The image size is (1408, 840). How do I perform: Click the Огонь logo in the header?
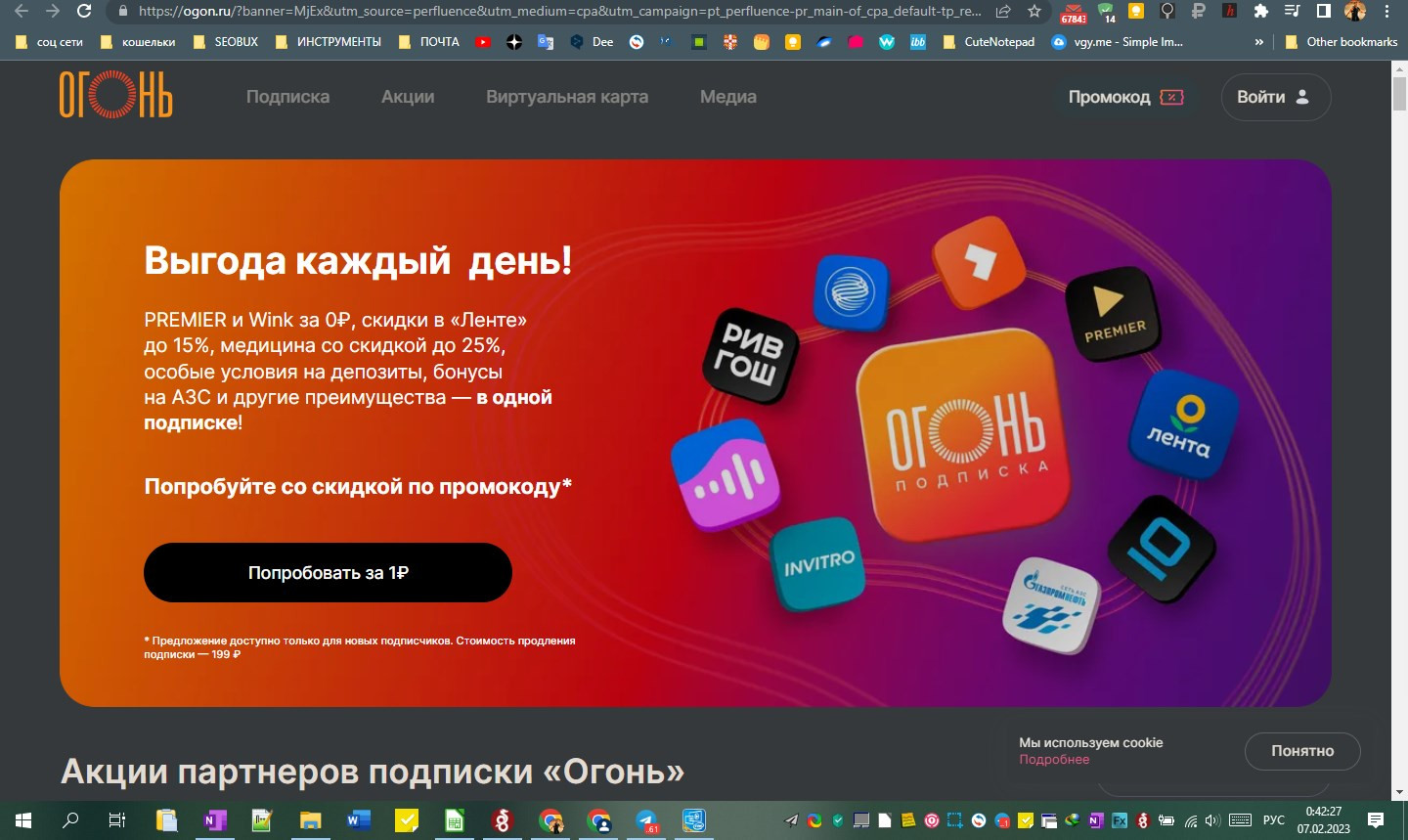tap(116, 96)
